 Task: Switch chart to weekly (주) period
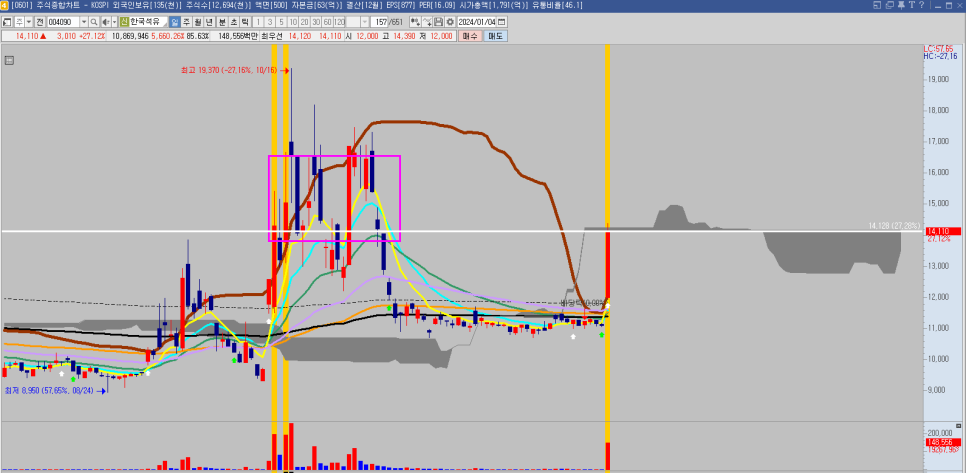185,21
